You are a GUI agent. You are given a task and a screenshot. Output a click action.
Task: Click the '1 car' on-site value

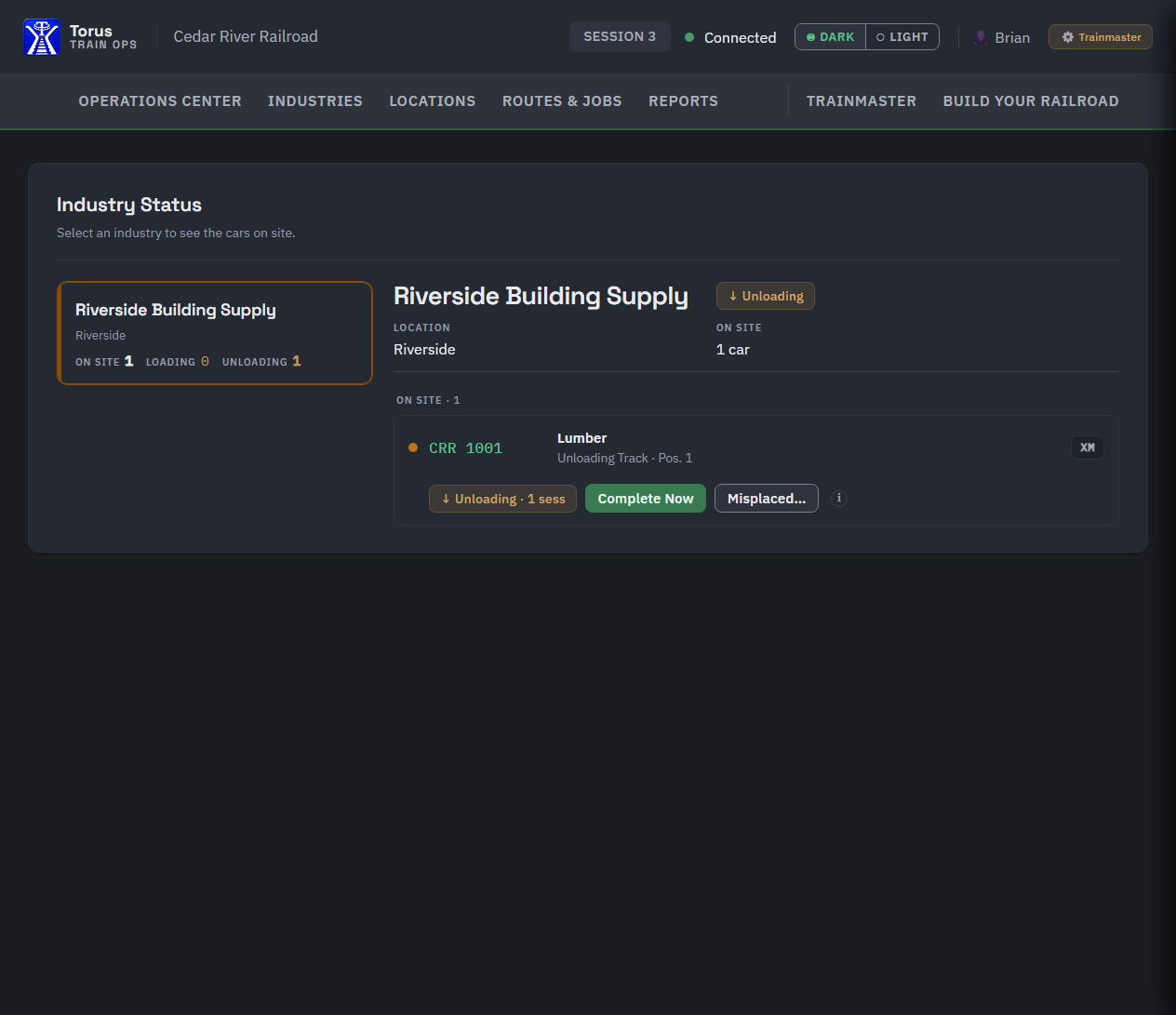(x=733, y=350)
